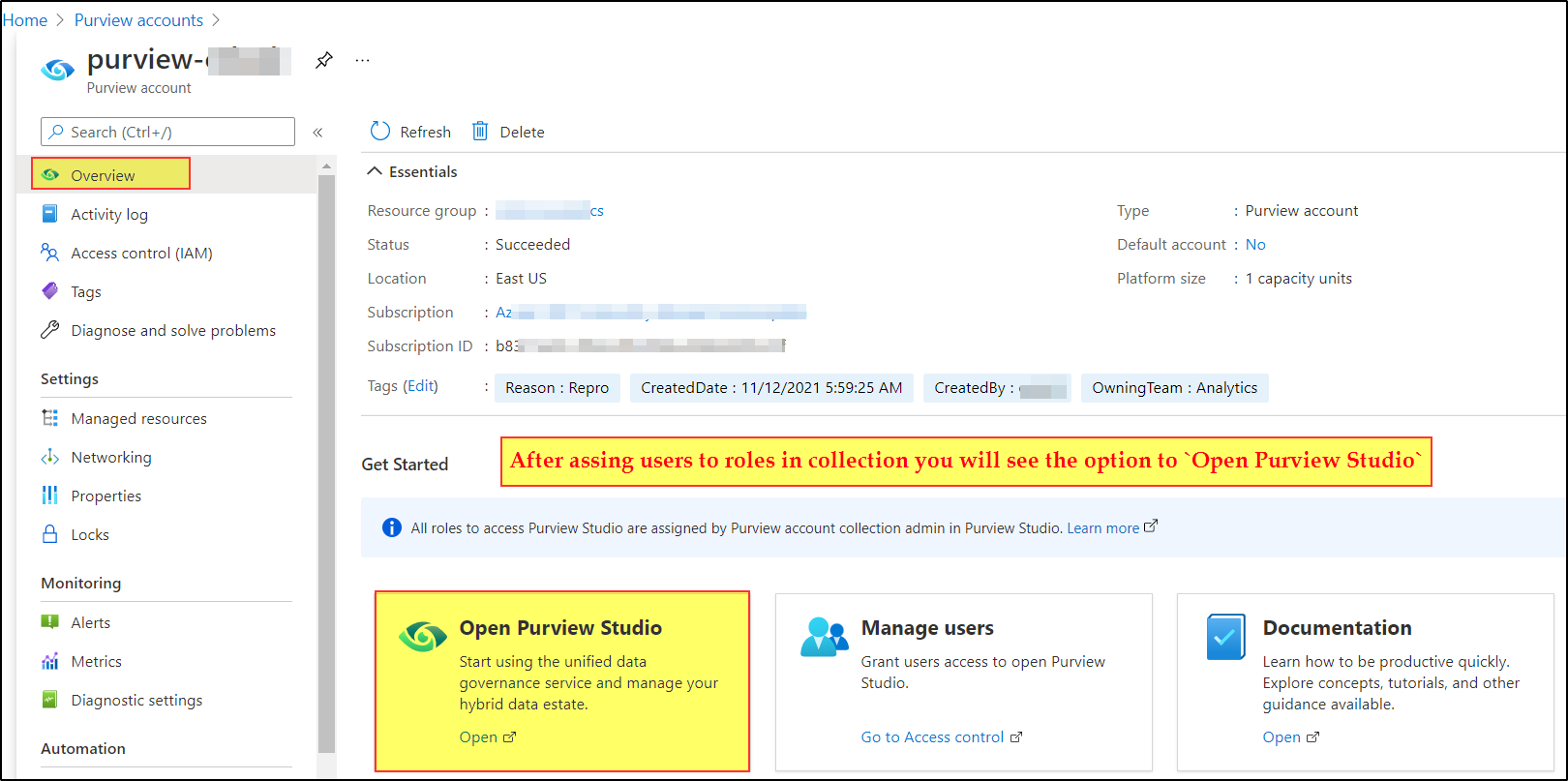Click the Diagnose and solve problems wrench icon

(50, 330)
